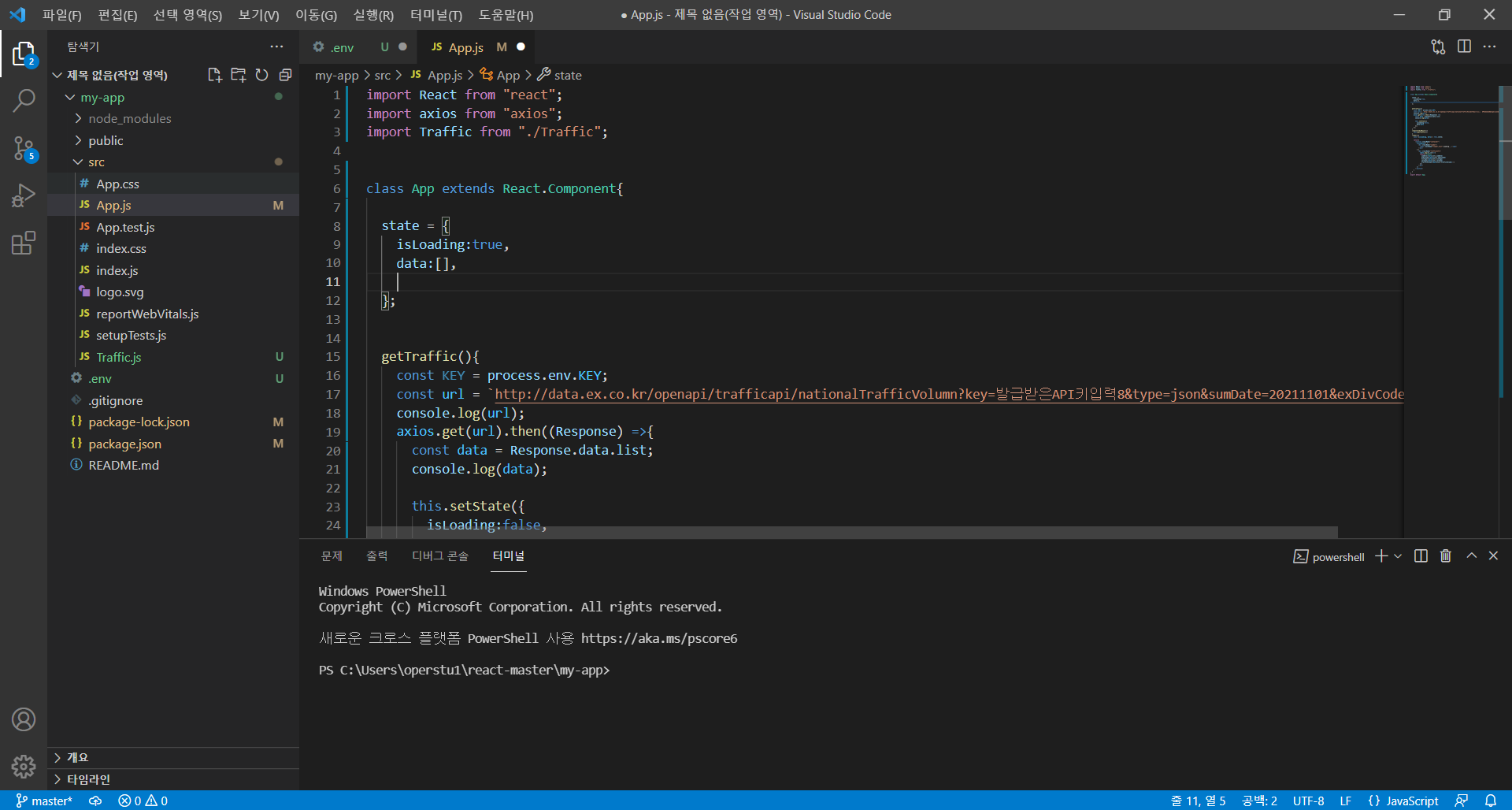Click the UTF-8 encoding status
Viewport: 1512px width, 810px height.
coord(1308,801)
